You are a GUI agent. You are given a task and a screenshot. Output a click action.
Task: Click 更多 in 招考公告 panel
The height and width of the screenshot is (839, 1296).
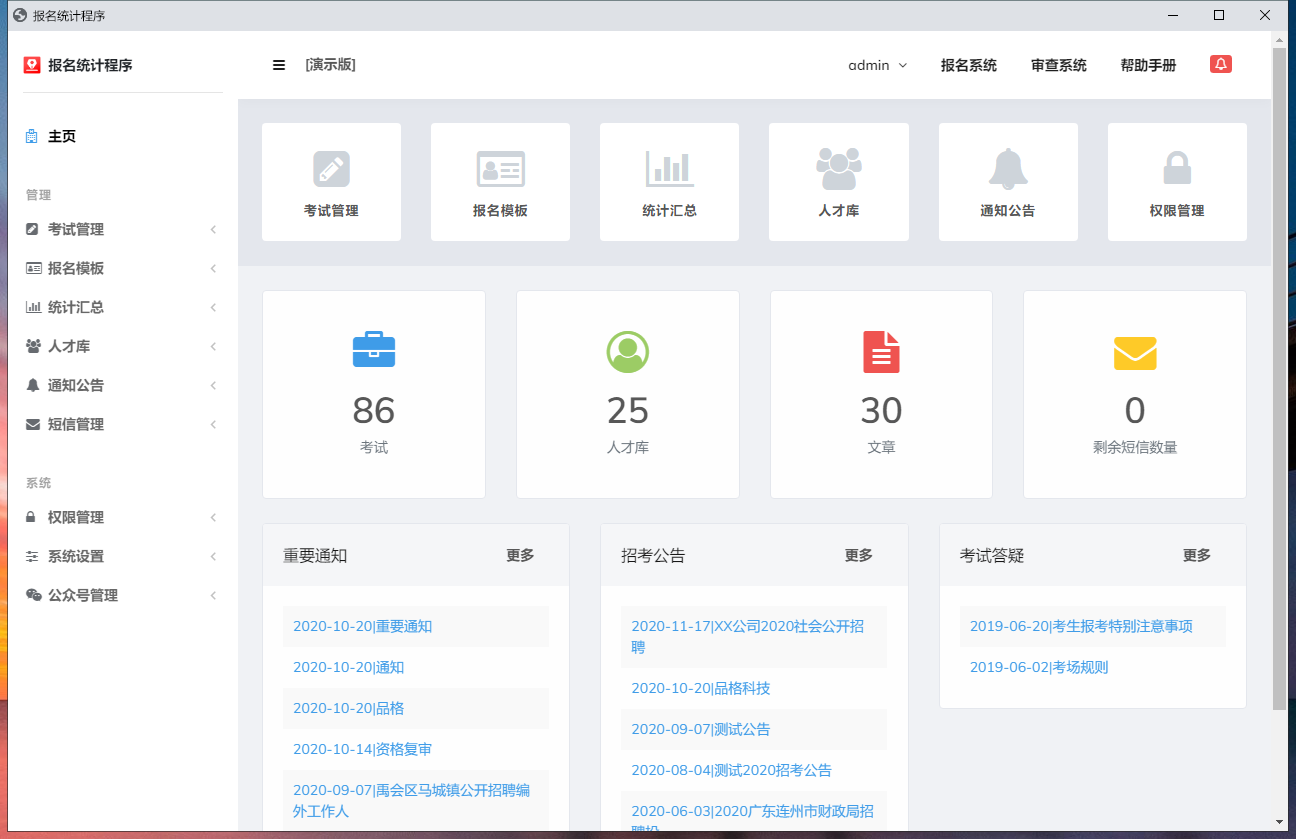[858, 555]
